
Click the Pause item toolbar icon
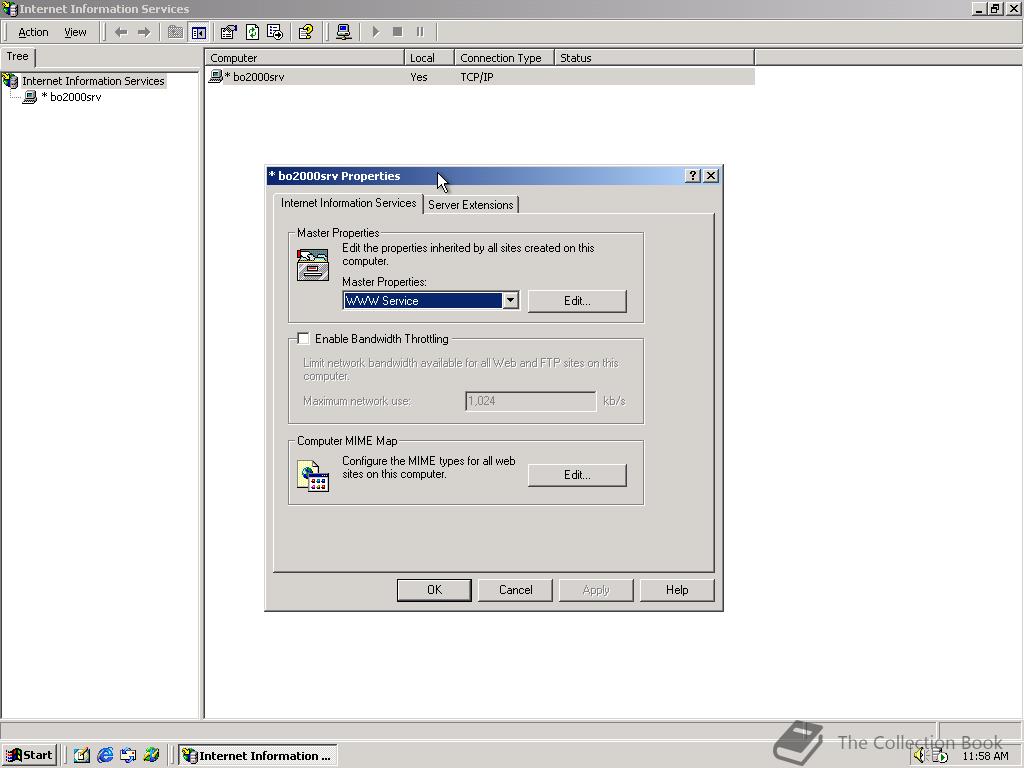[x=420, y=32]
